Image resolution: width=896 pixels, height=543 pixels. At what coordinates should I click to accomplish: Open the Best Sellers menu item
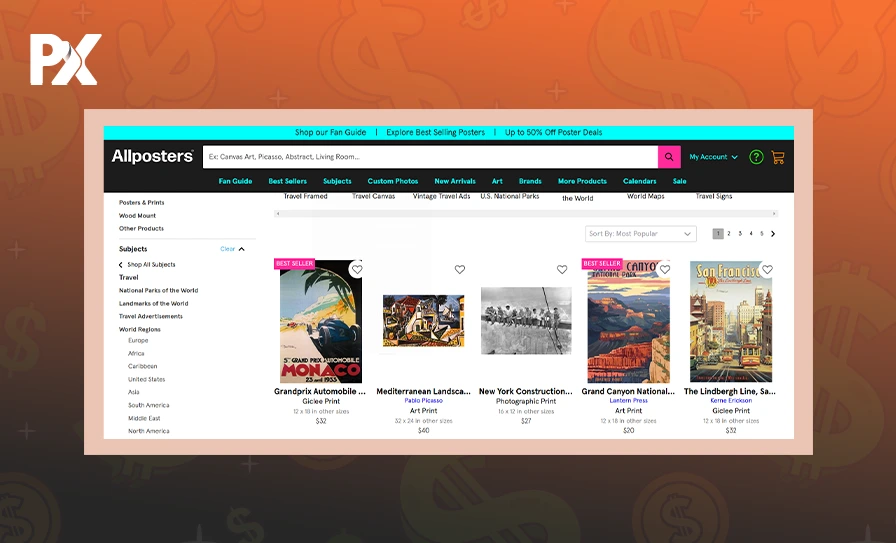coord(288,181)
